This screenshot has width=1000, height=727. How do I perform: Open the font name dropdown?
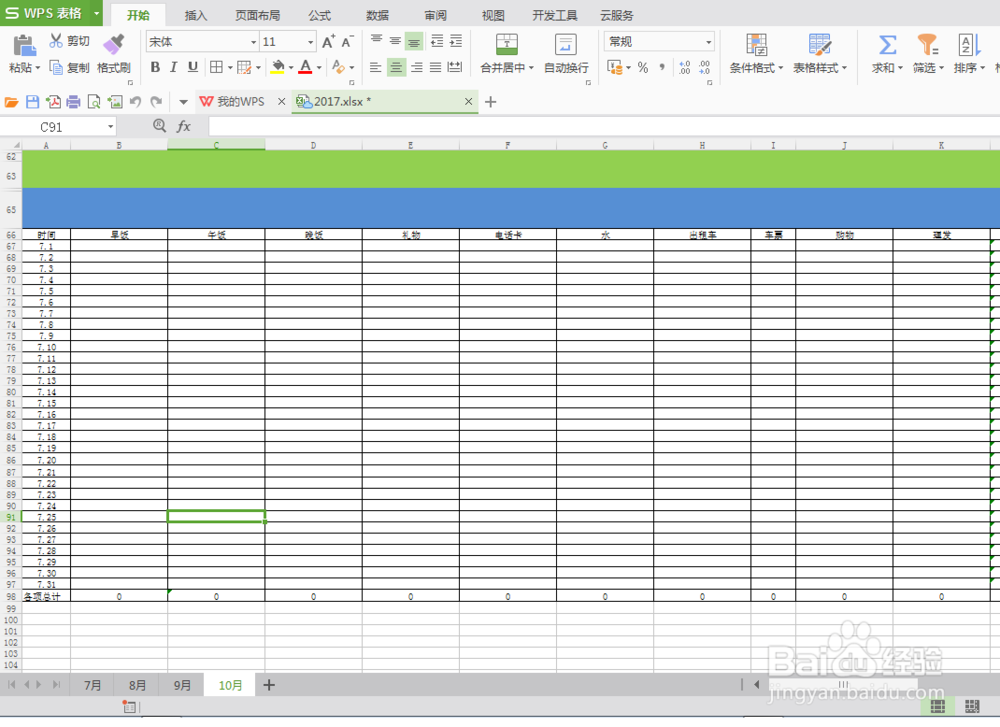coord(253,42)
